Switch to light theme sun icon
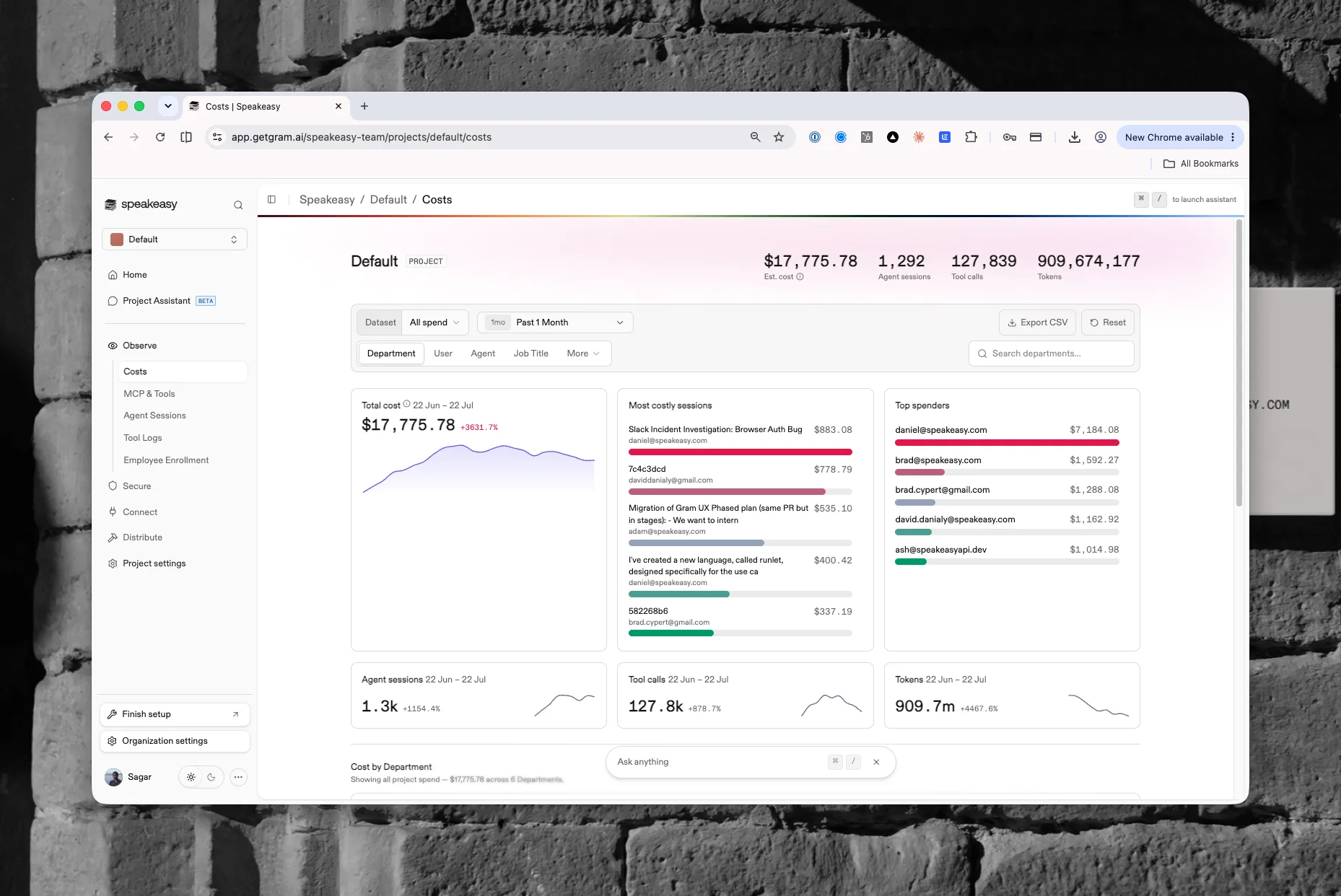 click(191, 777)
